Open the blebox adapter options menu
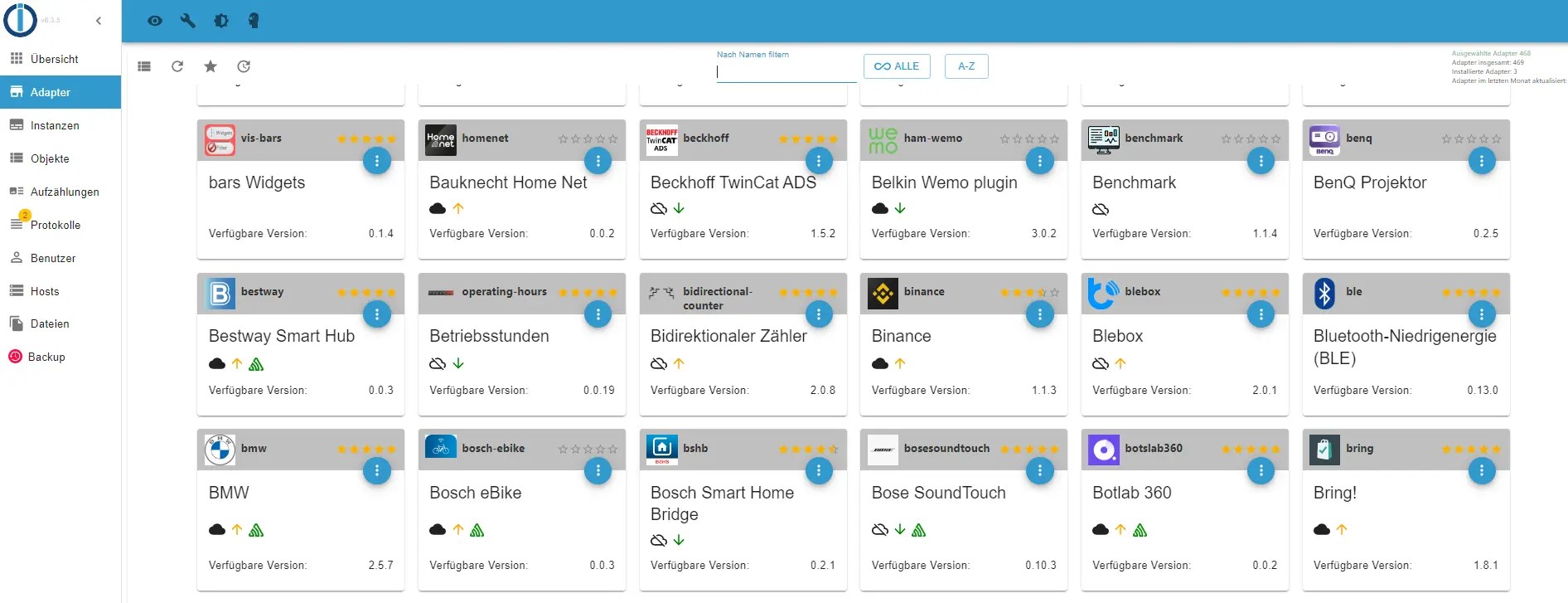1568x603 pixels. point(1261,314)
